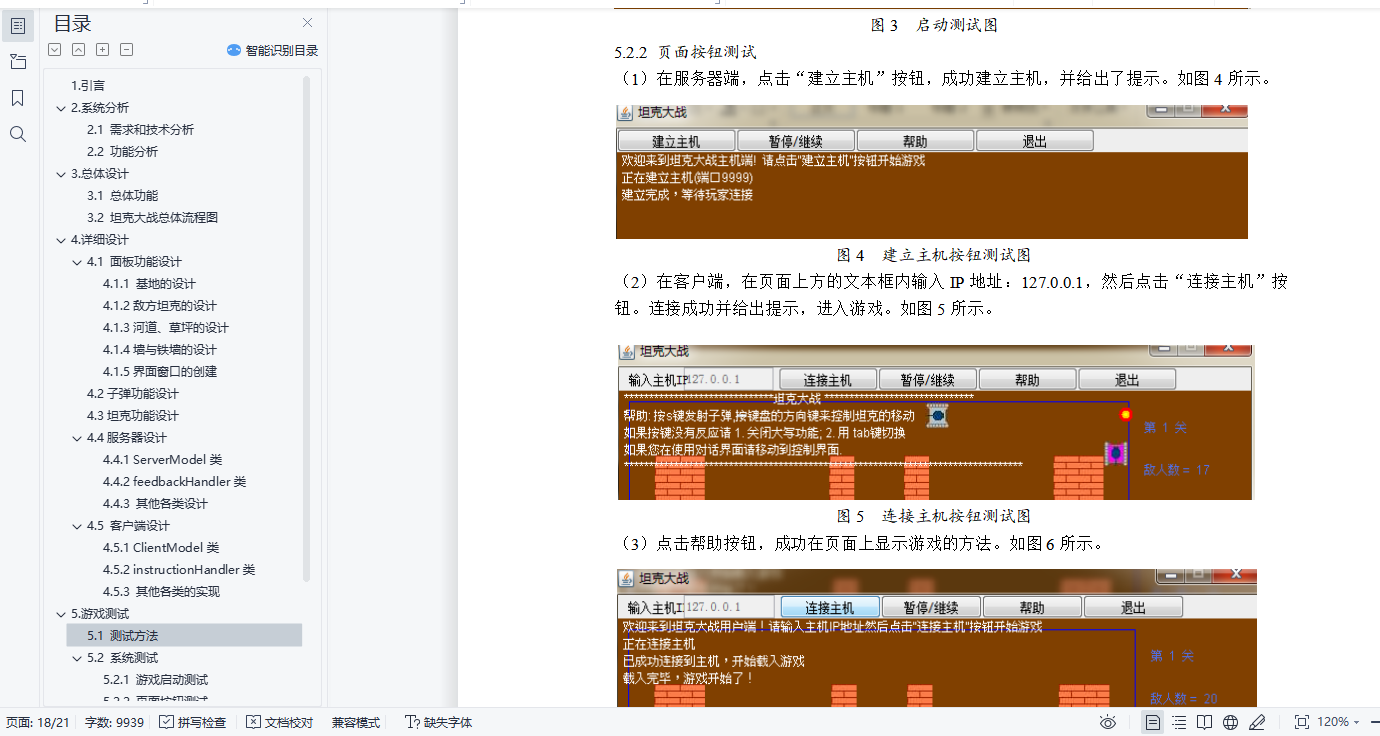The image size is (1380, 736).
Task: Click 缺失字体 warning in status bar
Action: (439, 722)
